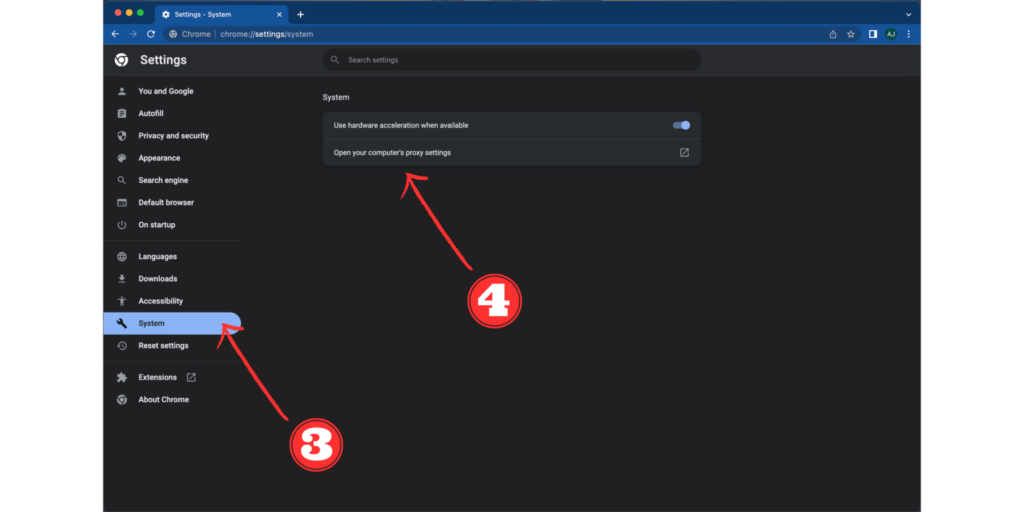Open a new tab with the plus button
This screenshot has height=512, width=1024.
(300, 14)
